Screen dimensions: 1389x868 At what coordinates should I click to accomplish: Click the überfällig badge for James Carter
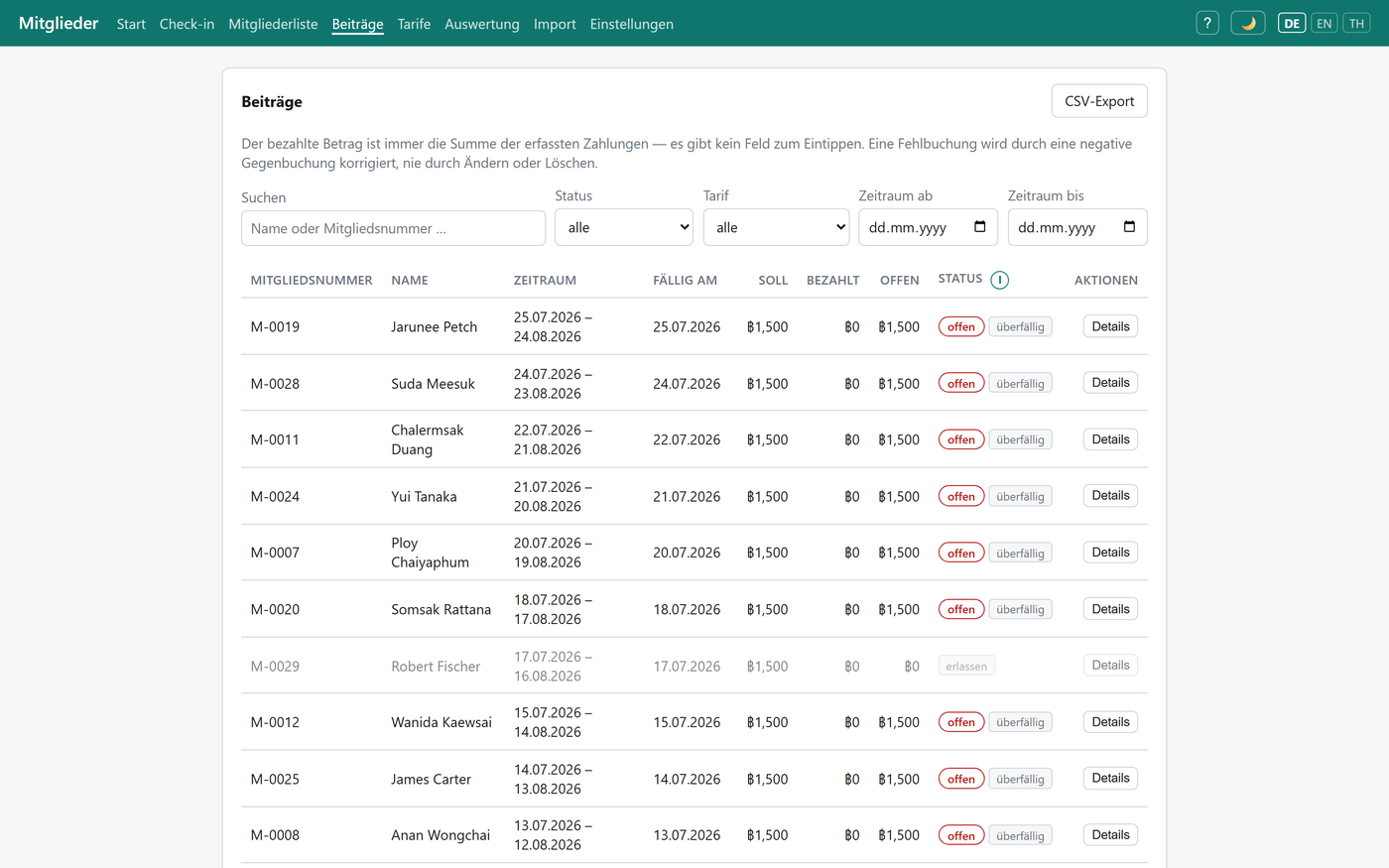click(1020, 780)
